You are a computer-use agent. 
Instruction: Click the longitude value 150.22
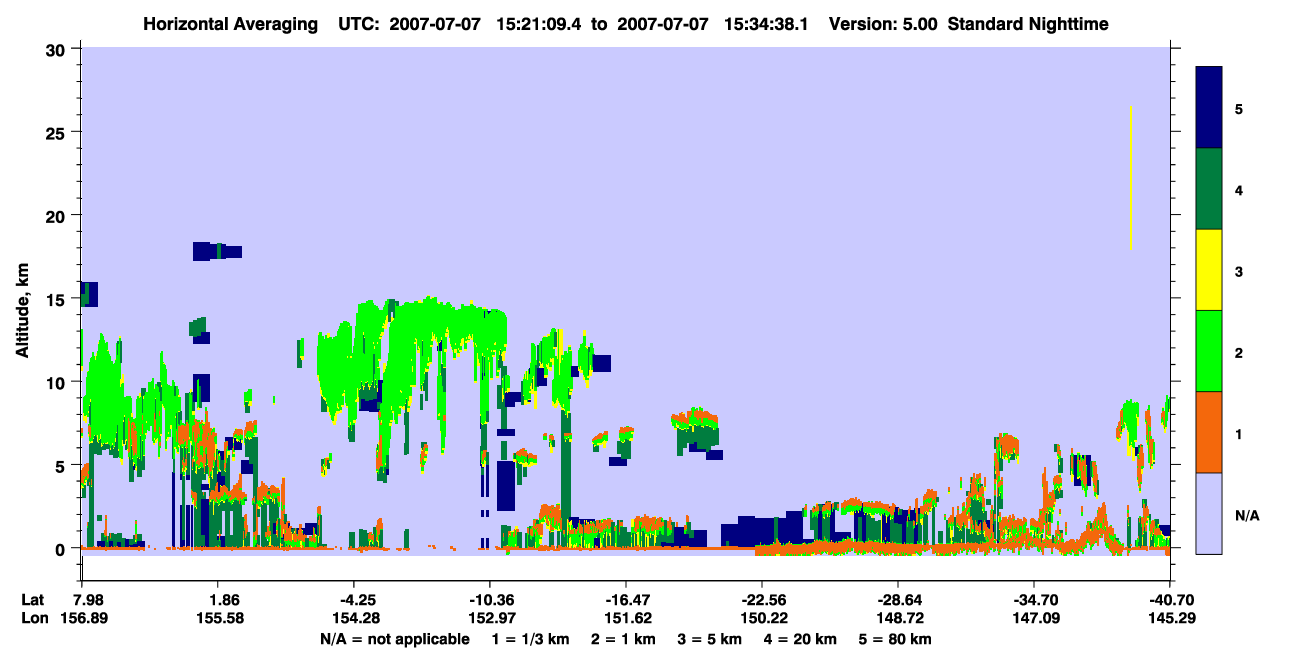click(764, 618)
